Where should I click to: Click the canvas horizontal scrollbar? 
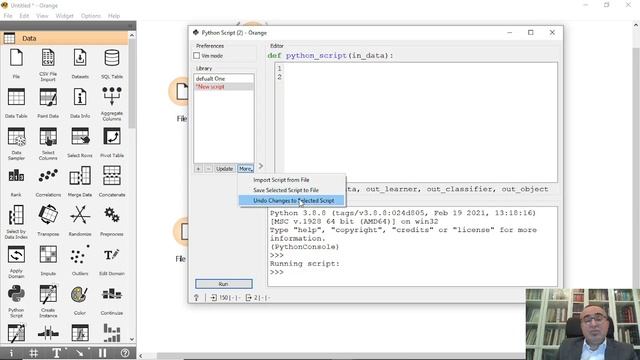click(x=341, y=356)
